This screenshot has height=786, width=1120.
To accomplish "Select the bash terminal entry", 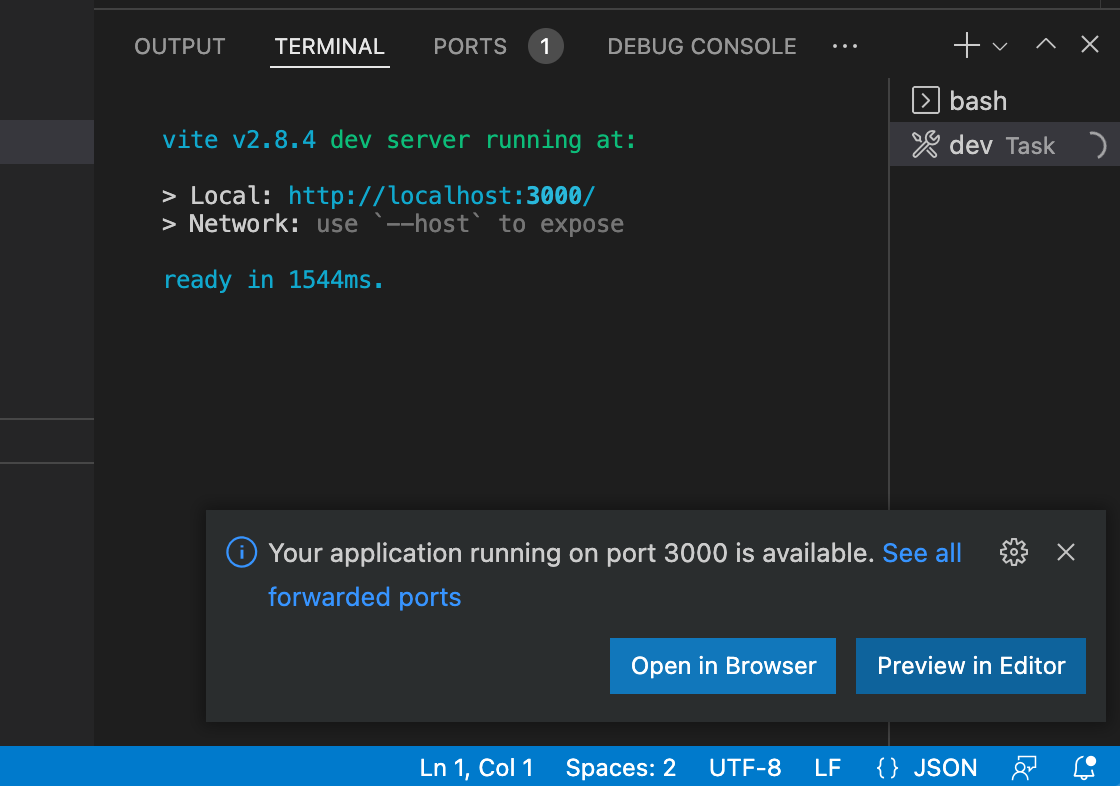I will coord(1004,101).
